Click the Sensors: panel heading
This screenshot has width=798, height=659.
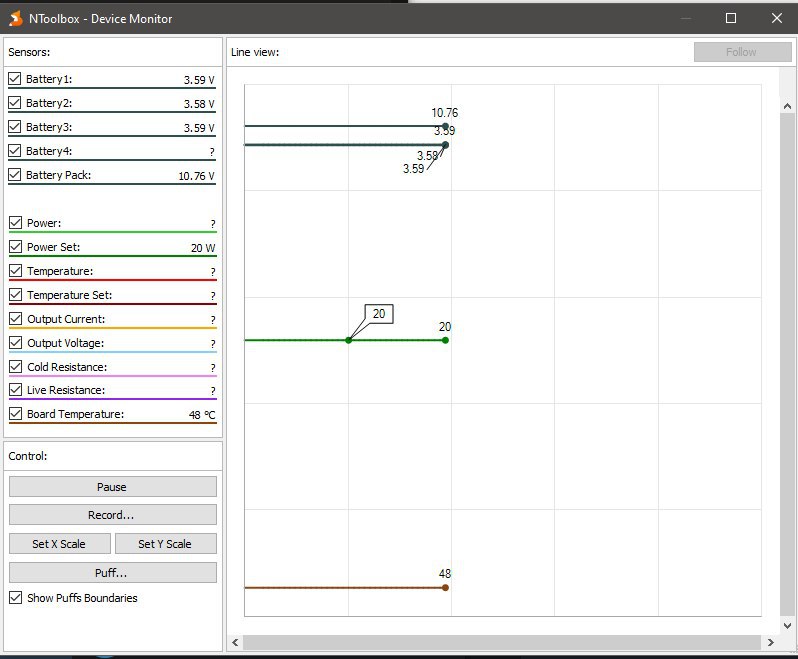pyautogui.click(x=29, y=52)
